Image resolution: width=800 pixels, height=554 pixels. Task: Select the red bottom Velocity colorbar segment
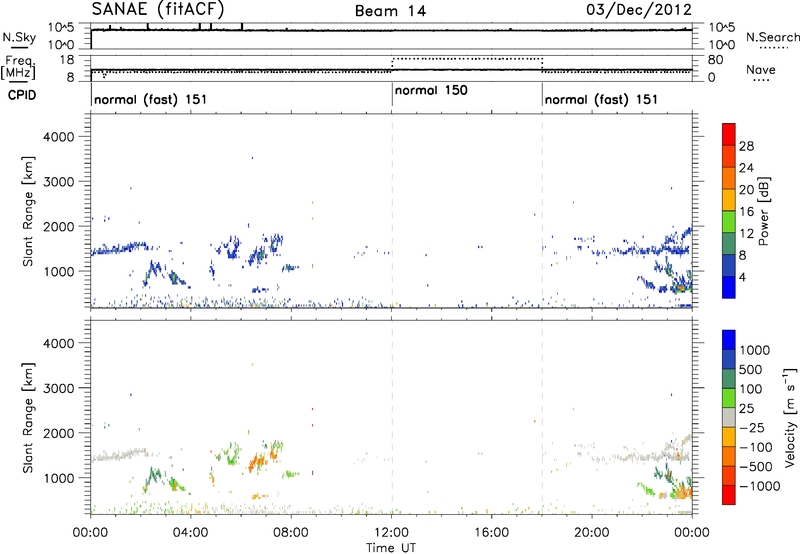[x=729, y=495]
